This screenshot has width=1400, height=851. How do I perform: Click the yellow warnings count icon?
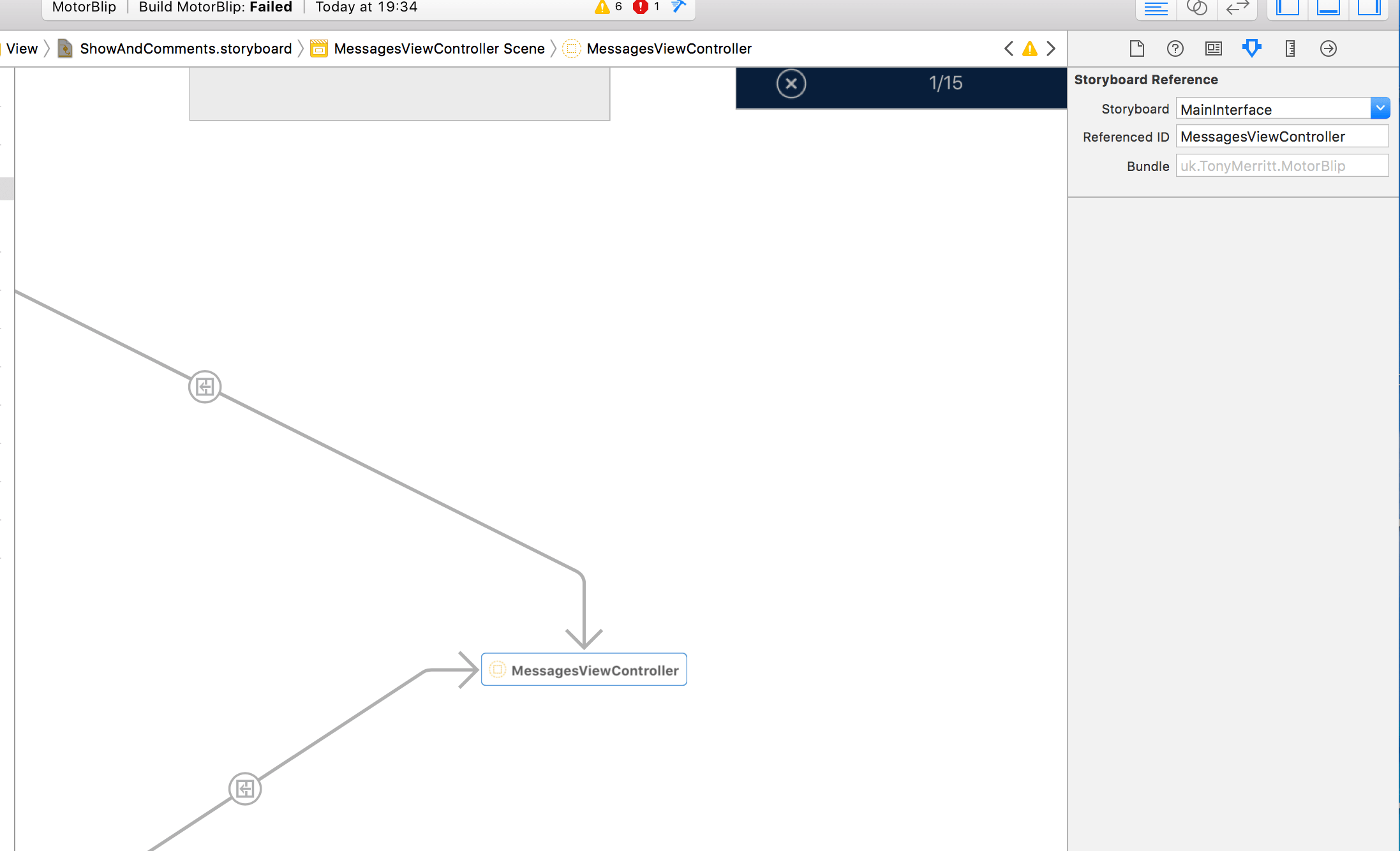tap(602, 7)
